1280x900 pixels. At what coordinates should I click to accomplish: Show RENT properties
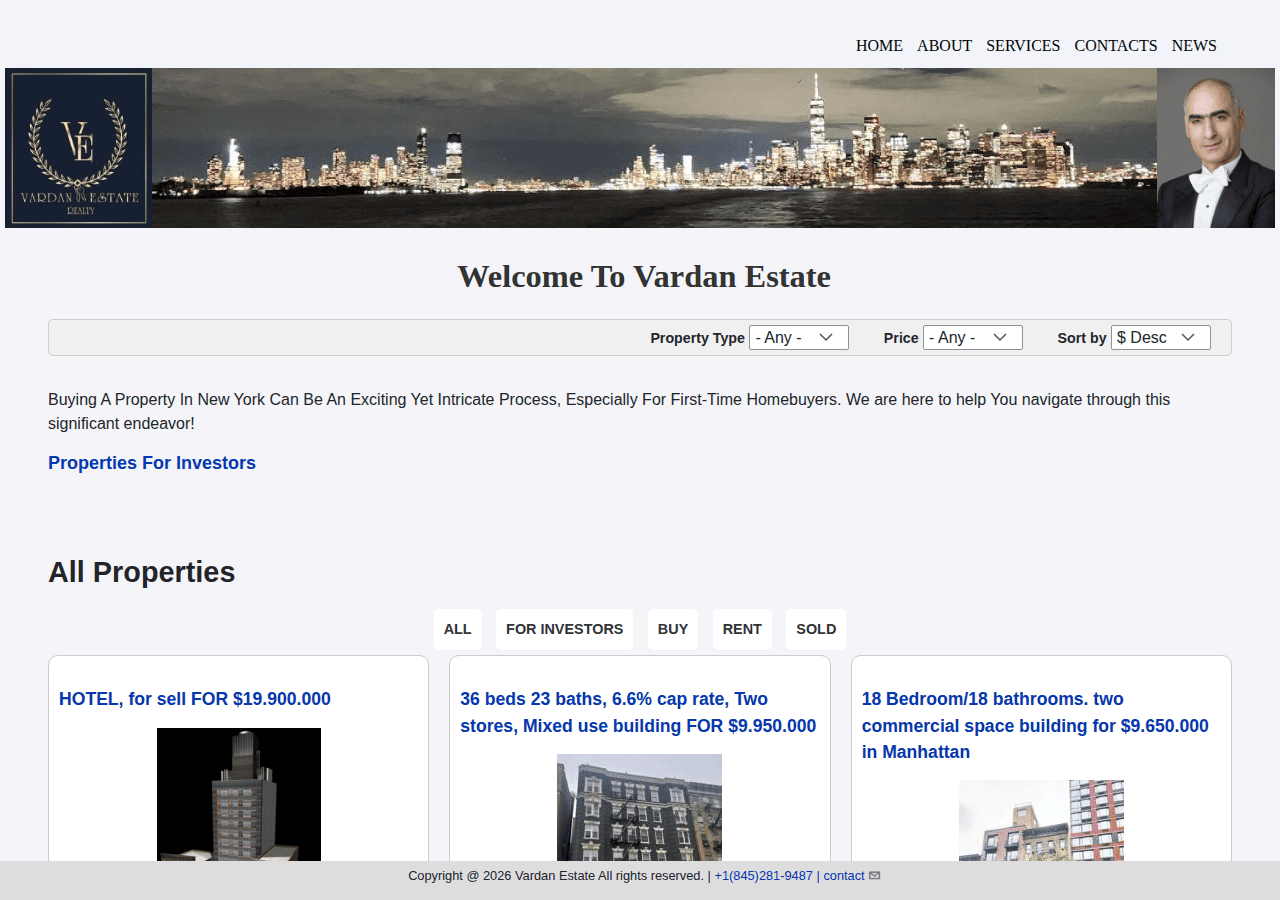click(742, 629)
